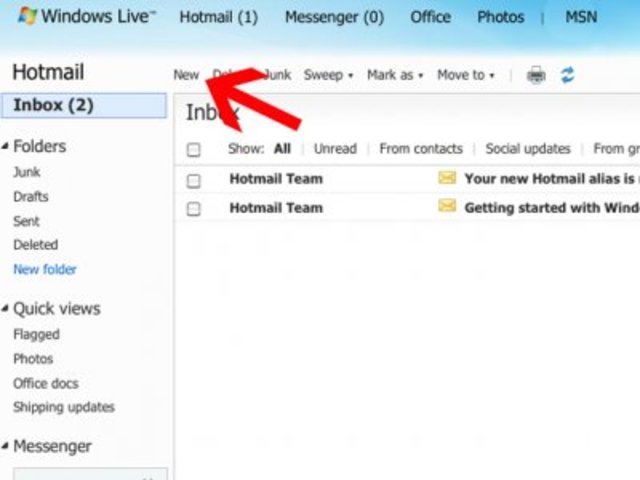Open MSN in the top navigation
The height and width of the screenshot is (480, 640).
point(581,17)
